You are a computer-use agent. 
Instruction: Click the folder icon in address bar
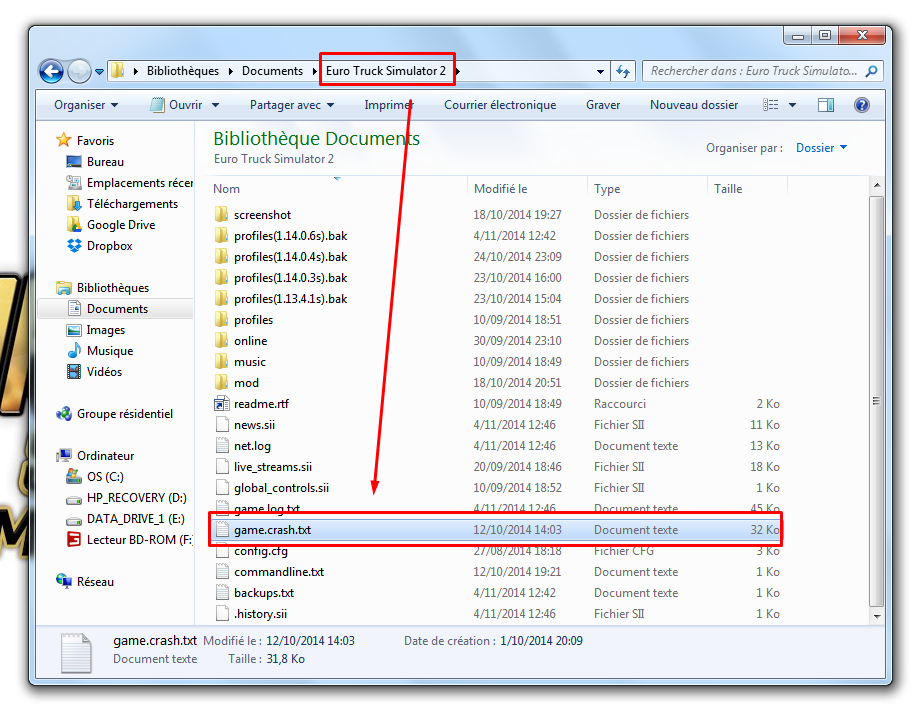[x=117, y=71]
